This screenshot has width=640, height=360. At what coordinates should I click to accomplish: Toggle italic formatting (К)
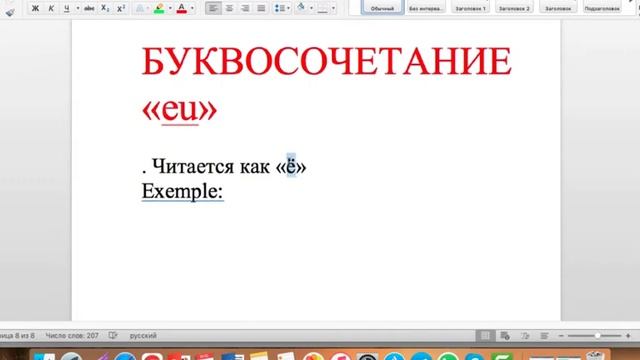pyautogui.click(x=51, y=8)
